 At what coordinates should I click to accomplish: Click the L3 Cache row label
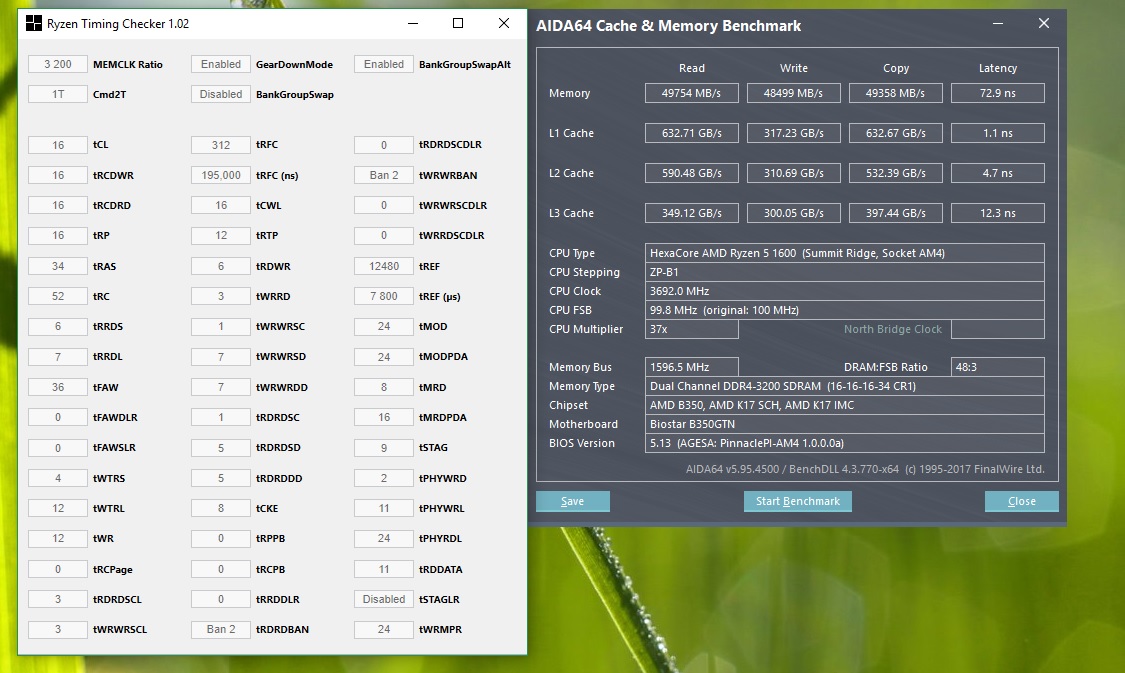(x=571, y=213)
